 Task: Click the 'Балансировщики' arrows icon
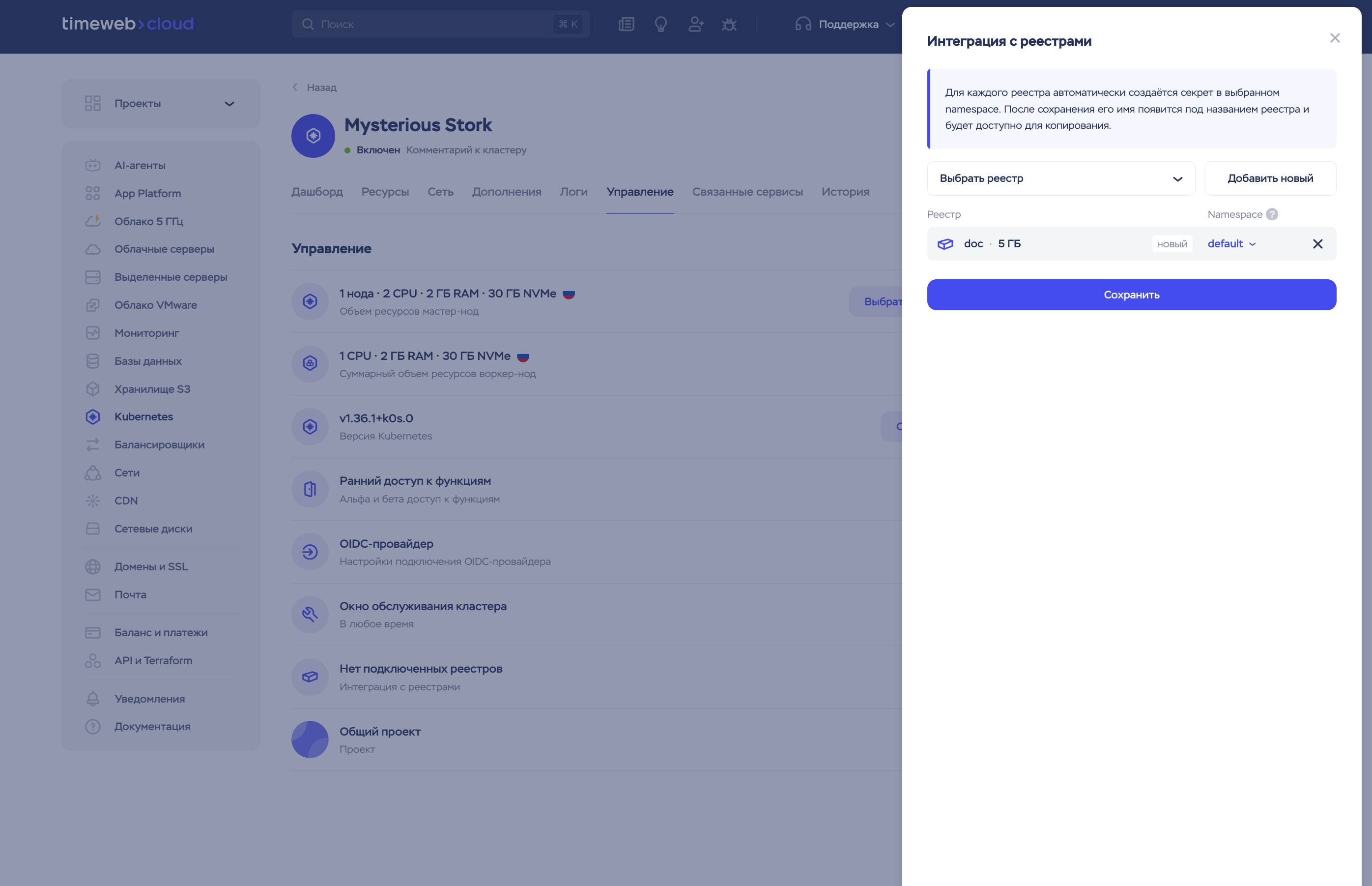pos(92,445)
